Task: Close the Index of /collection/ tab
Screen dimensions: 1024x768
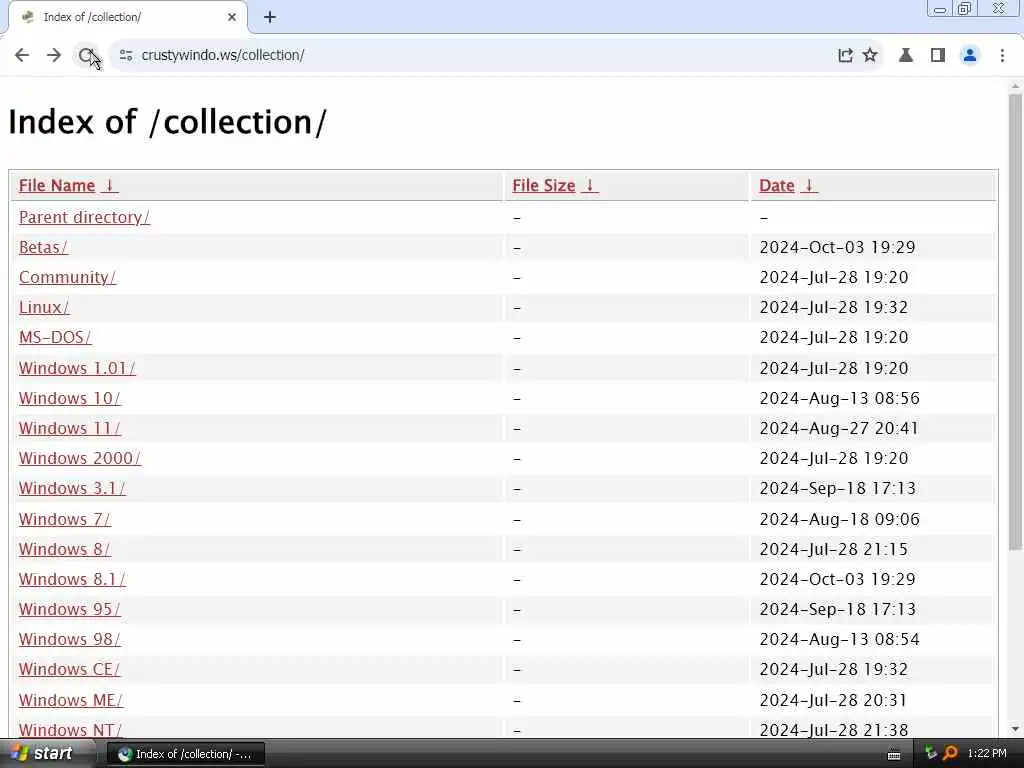Action: tap(232, 17)
